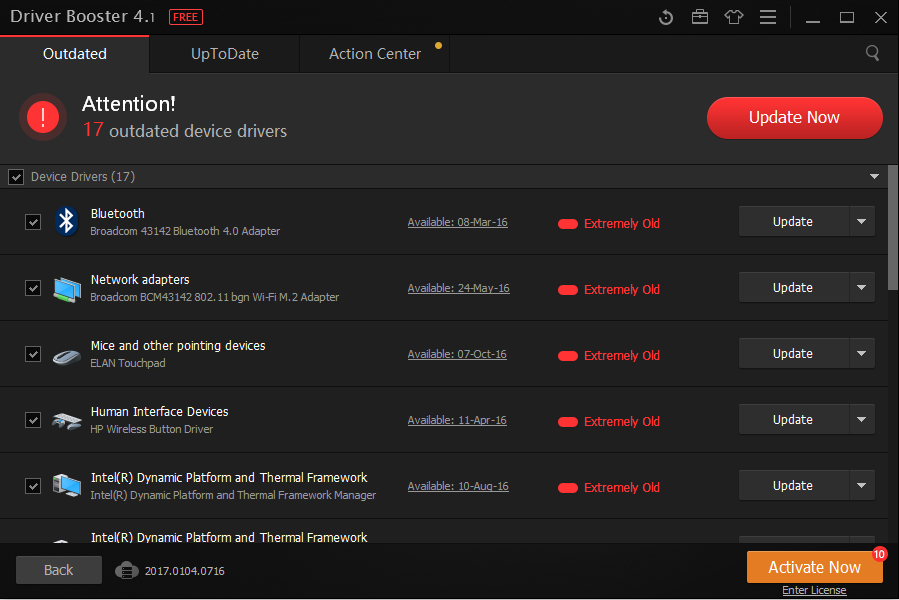Click the Enter License link
Viewport: 899px width, 600px height.
[814, 590]
